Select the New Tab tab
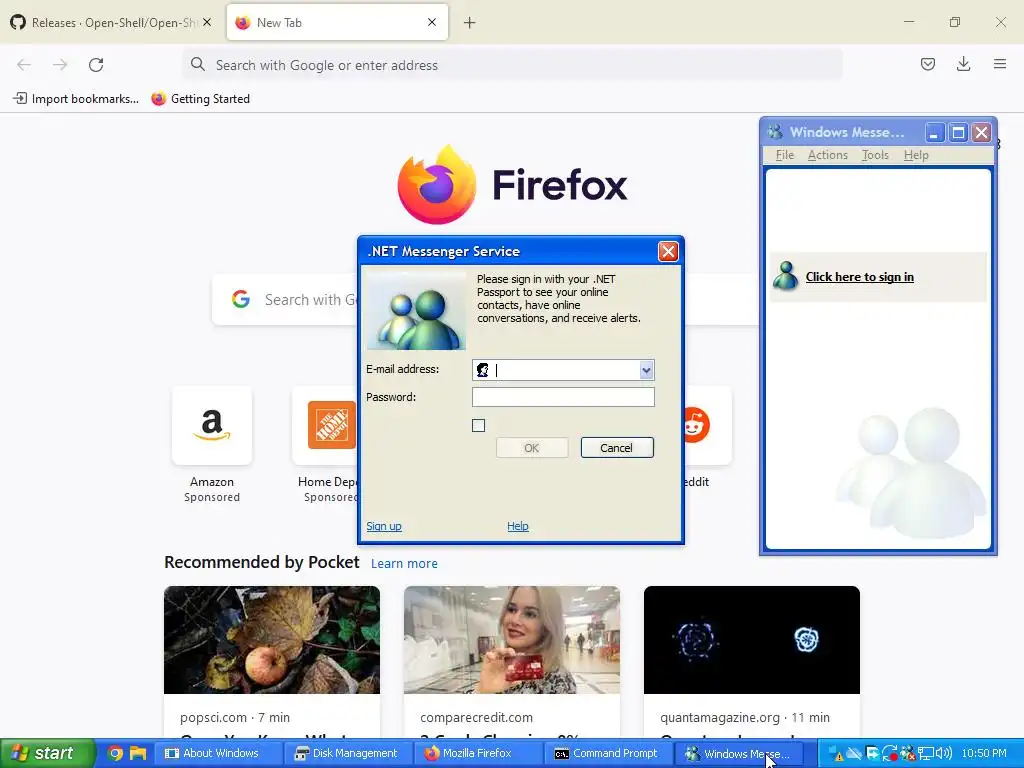This screenshot has width=1024, height=768. click(x=337, y=22)
